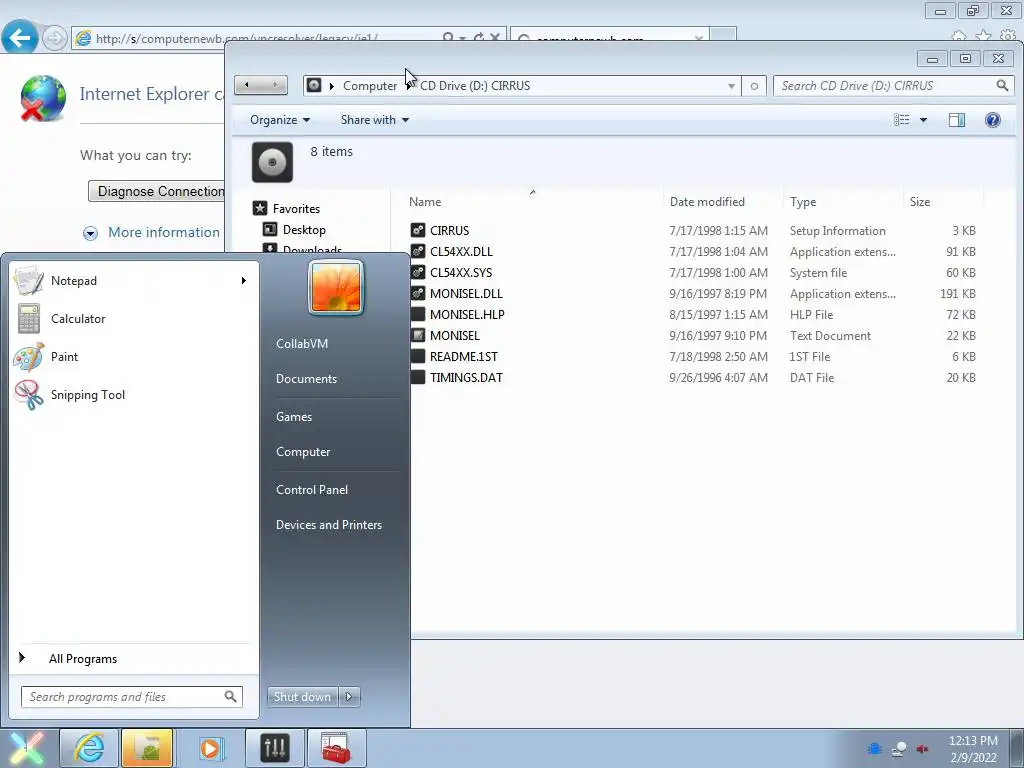The height and width of the screenshot is (768, 1024).
Task: Click the Explorer forward button
Action: 275,85
